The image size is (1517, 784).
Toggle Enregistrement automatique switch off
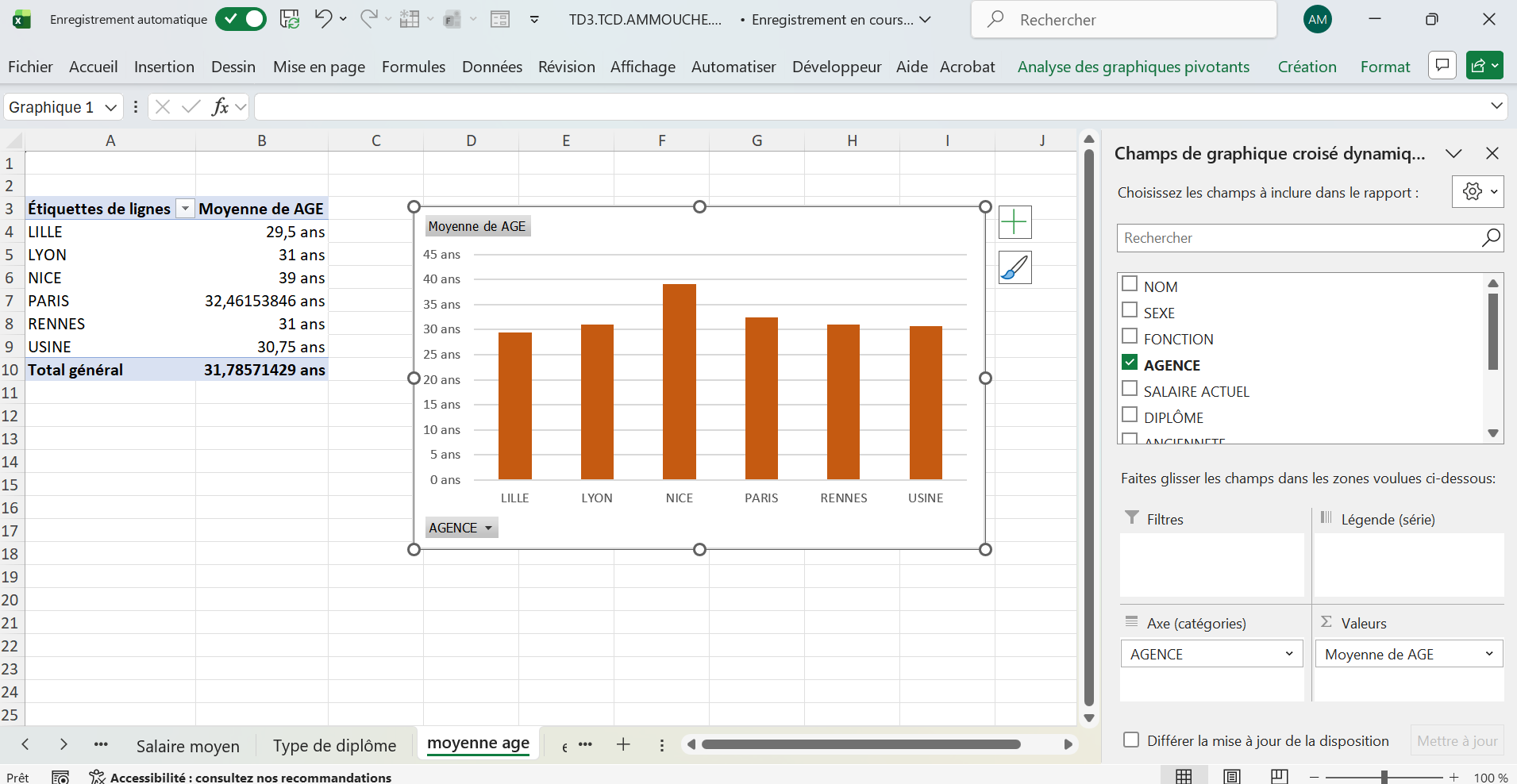coord(241,19)
